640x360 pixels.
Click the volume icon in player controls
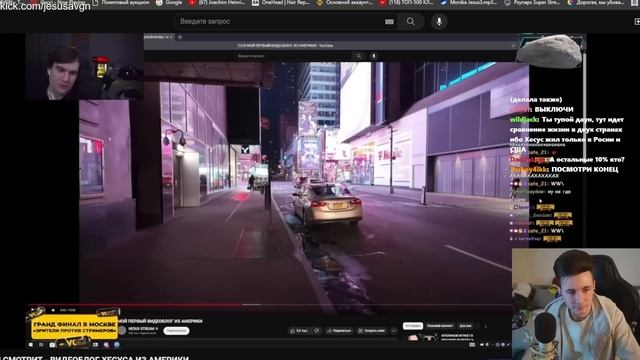pos(53,310)
